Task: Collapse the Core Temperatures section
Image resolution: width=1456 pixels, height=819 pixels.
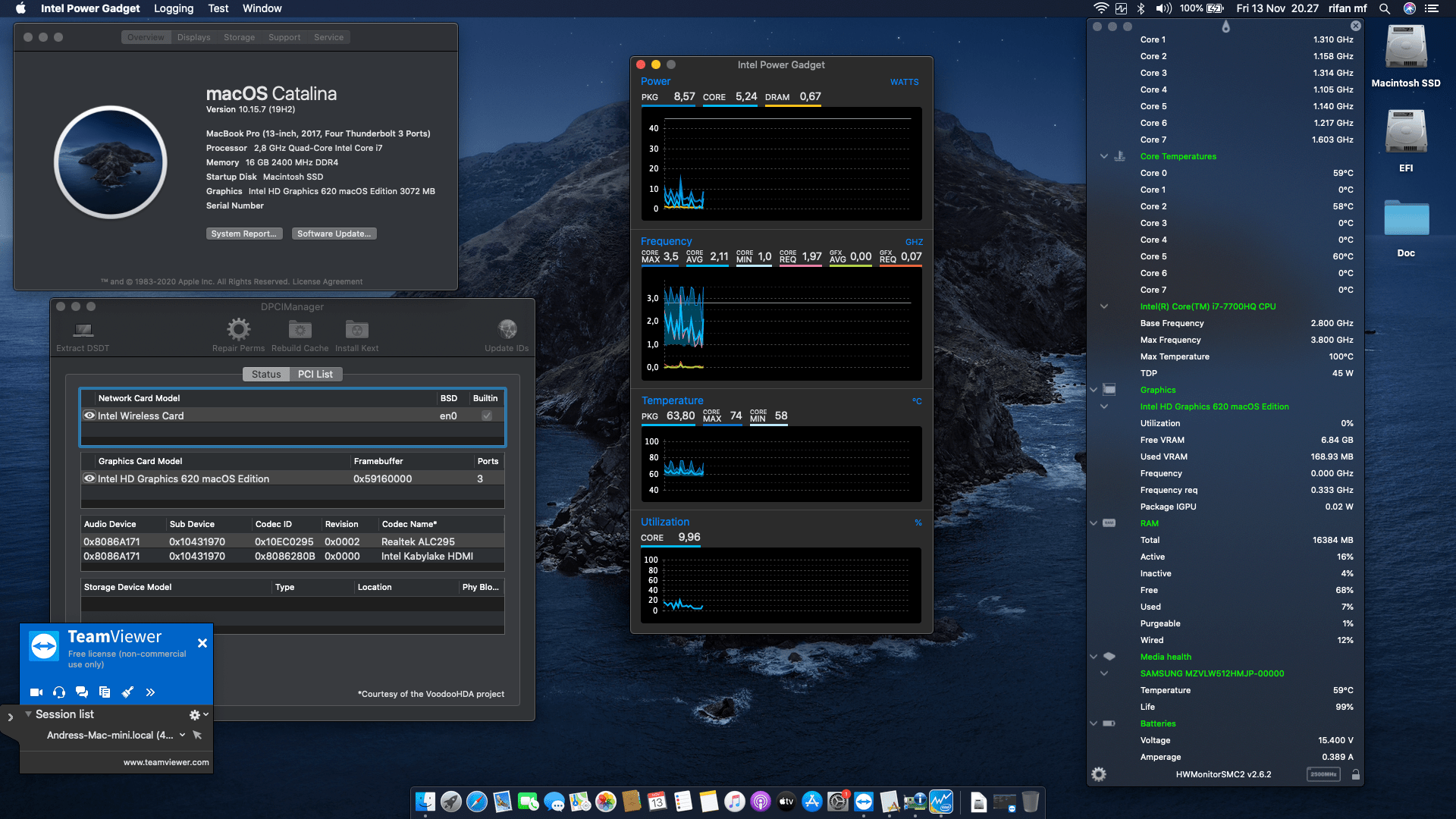Action: pyautogui.click(x=1104, y=156)
